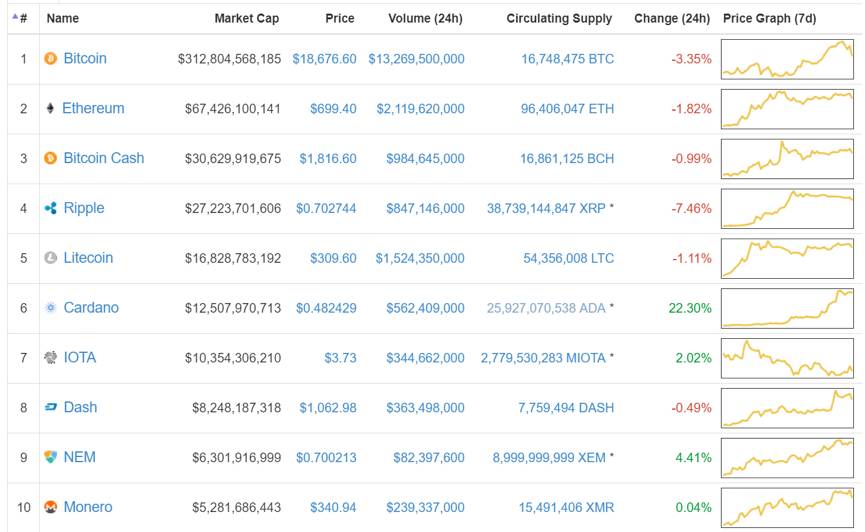The height and width of the screenshot is (532, 865).
Task: Open Bitcoin's $18,676.60 price link
Action: pyautogui.click(x=324, y=59)
